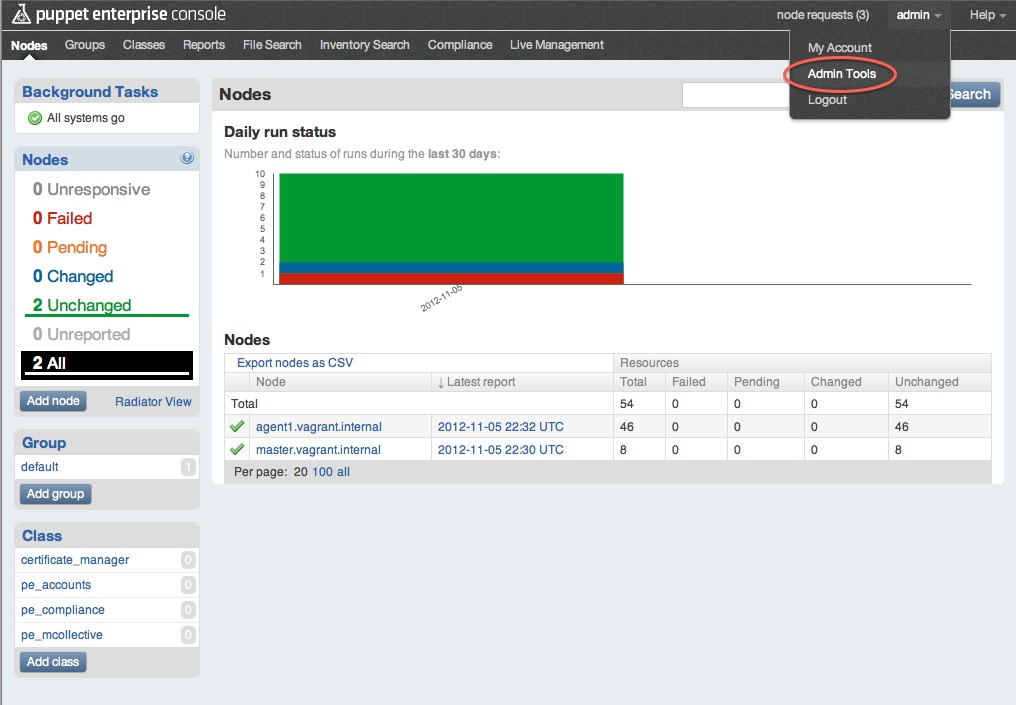Viewport: 1016px width, 705px height.
Task: Choose Logout from the admin menu
Action: coord(827,100)
